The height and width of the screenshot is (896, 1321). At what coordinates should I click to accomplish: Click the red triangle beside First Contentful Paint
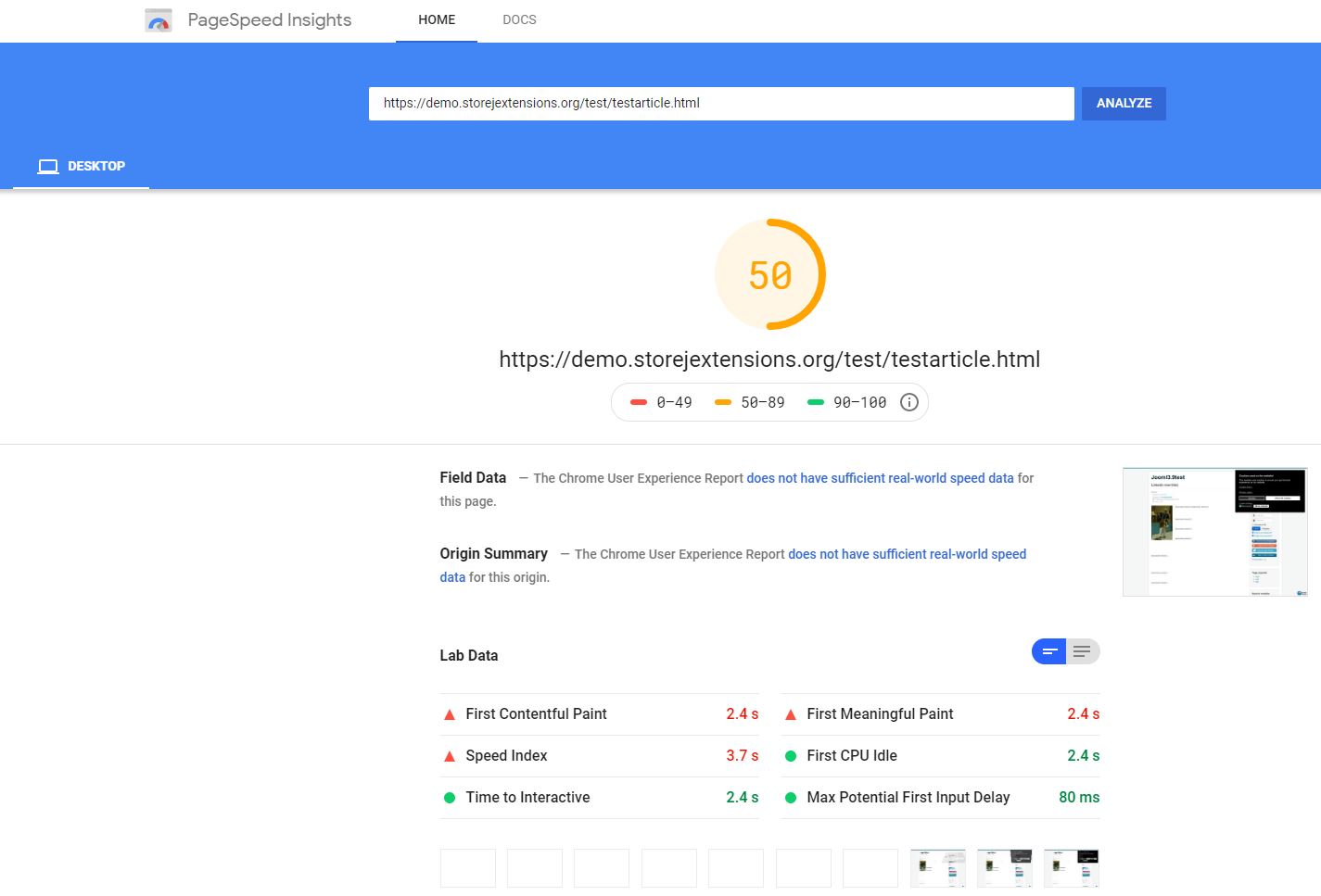point(450,714)
